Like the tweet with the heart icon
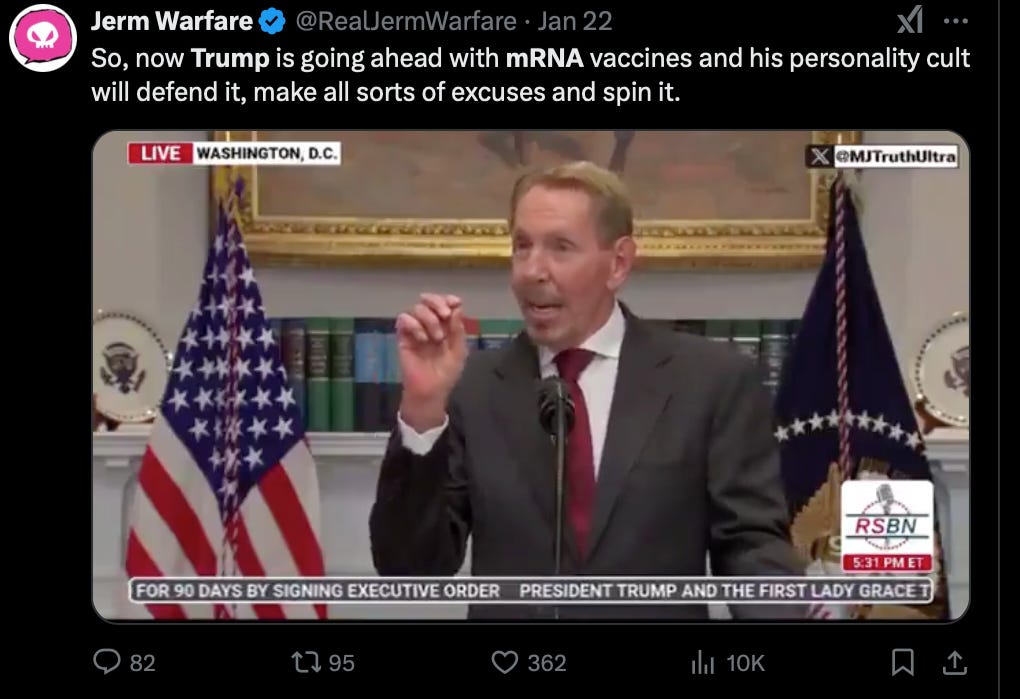1020x699 pixels. coord(505,662)
